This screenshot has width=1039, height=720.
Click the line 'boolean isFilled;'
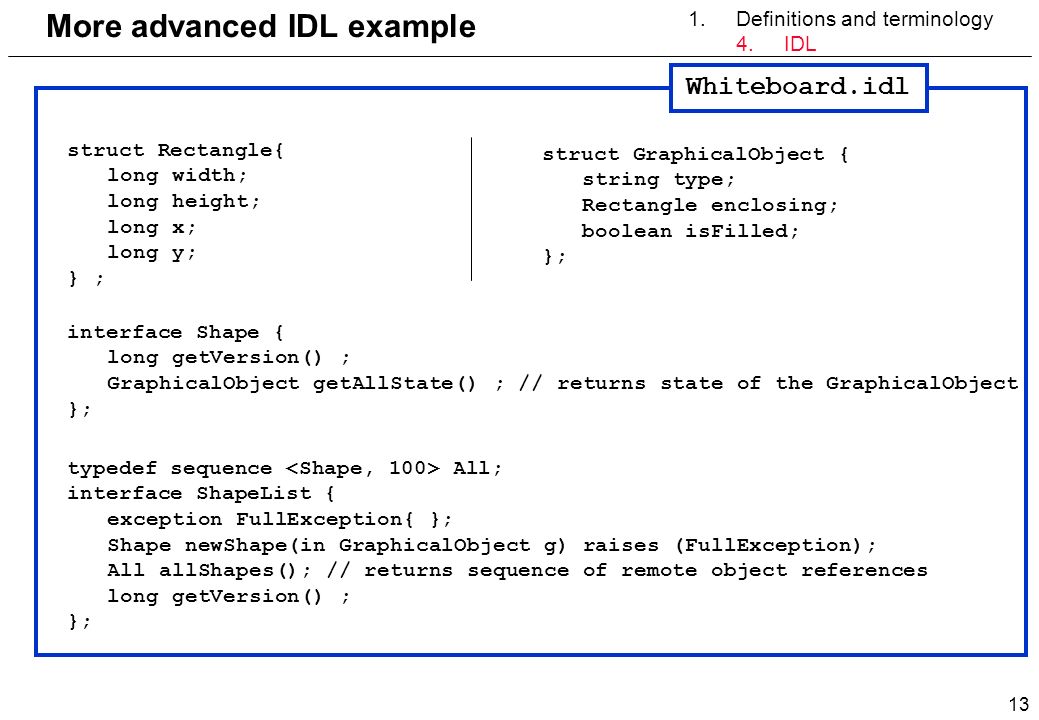pos(690,231)
